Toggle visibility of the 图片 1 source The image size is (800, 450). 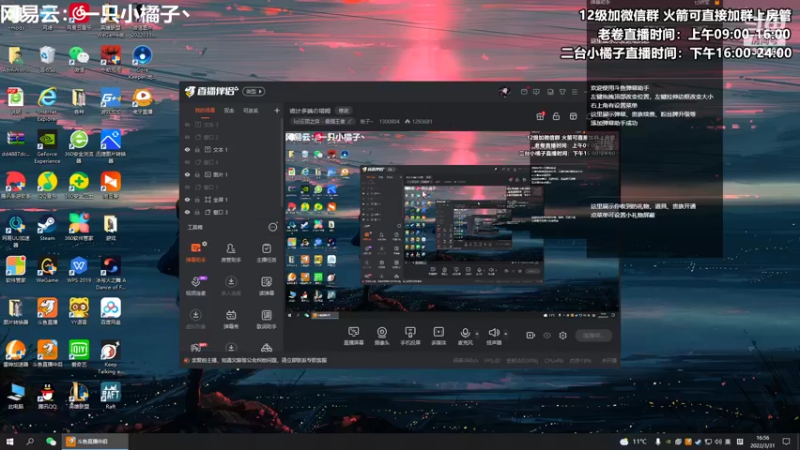[x=187, y=174]
